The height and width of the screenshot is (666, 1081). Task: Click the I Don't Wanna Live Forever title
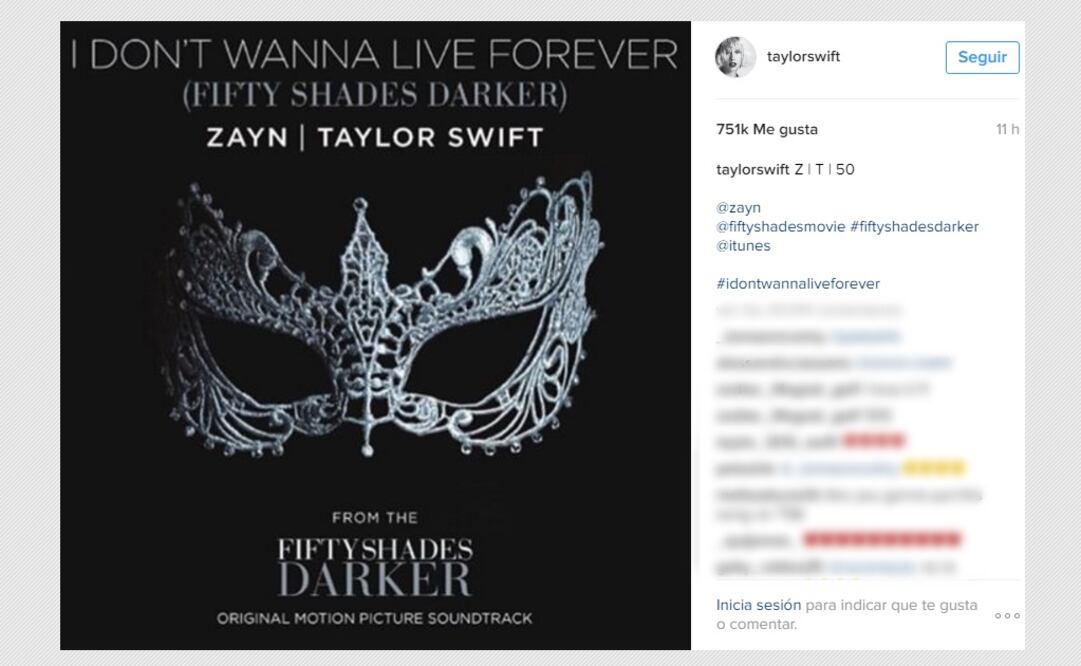coord(375,55)
